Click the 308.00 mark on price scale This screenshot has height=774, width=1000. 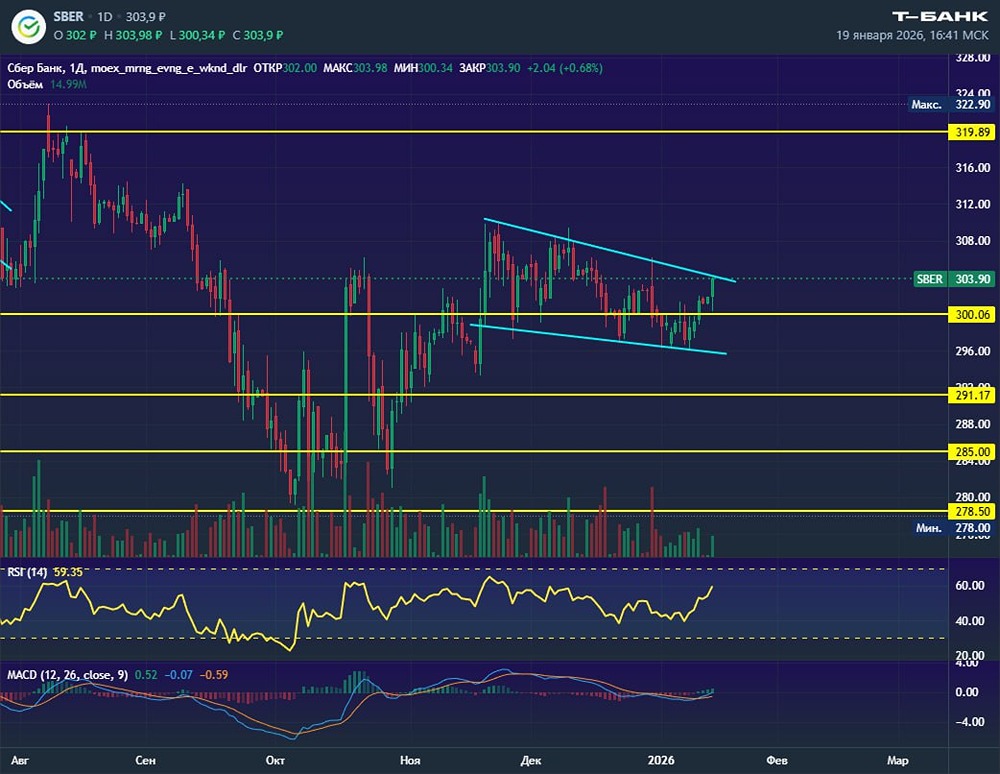point(973,241)
